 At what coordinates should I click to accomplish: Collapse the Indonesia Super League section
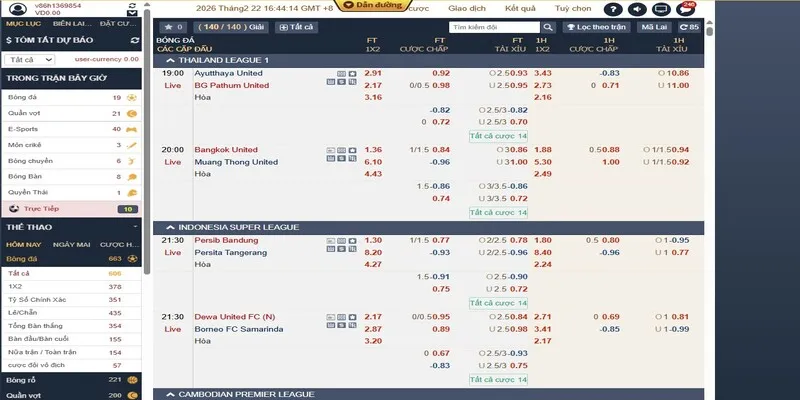click(170, 227)
